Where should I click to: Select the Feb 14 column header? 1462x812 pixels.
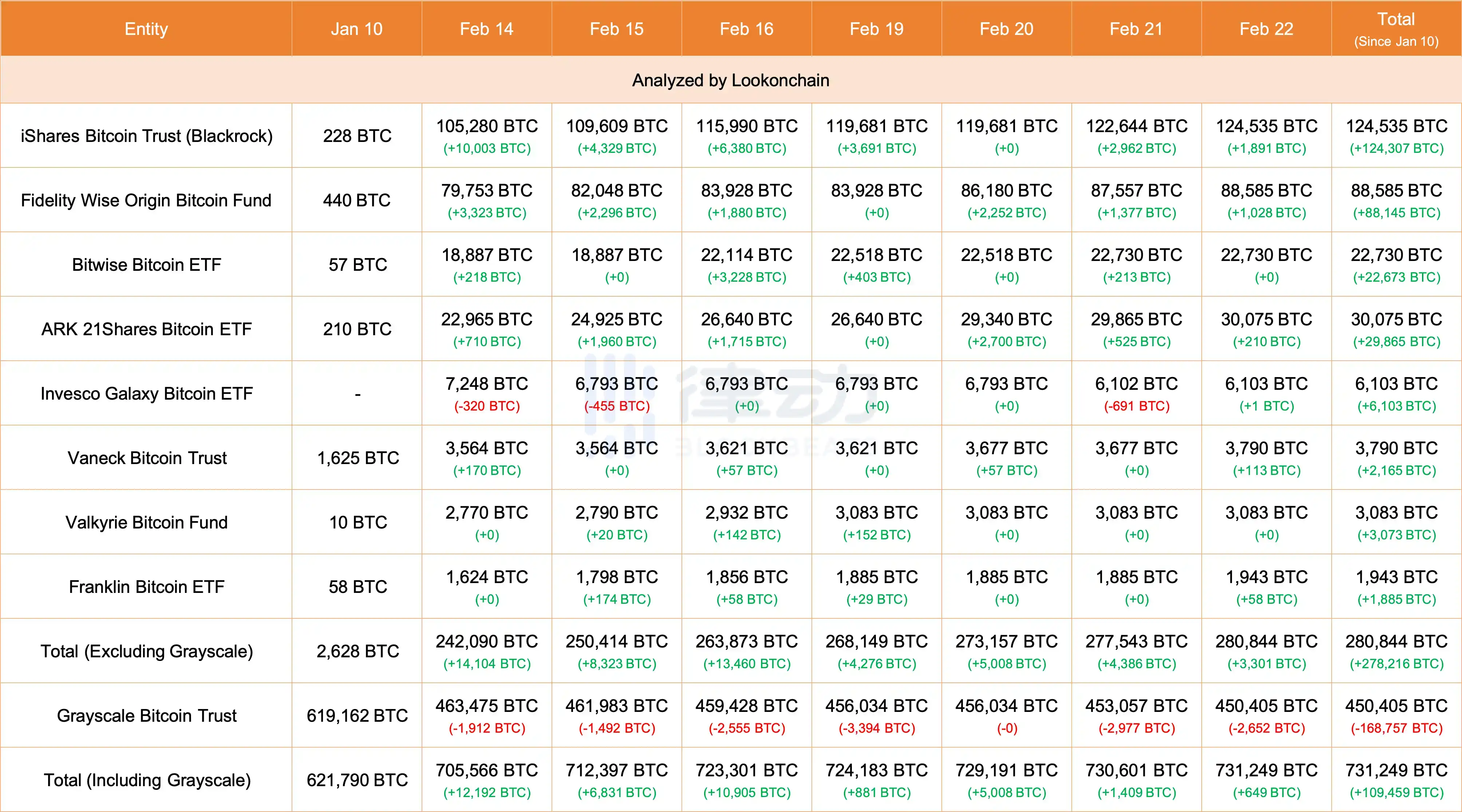click(486, 29)
